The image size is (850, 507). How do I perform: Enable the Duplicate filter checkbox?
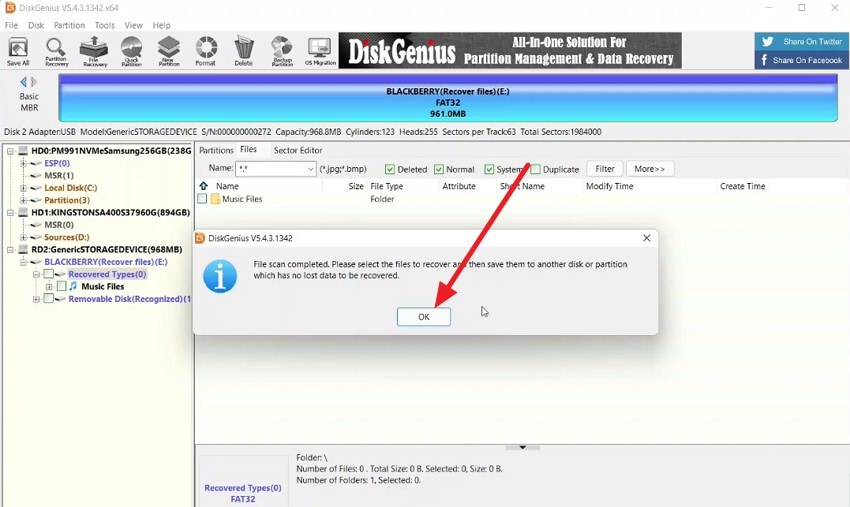click(x=536, y=169)
